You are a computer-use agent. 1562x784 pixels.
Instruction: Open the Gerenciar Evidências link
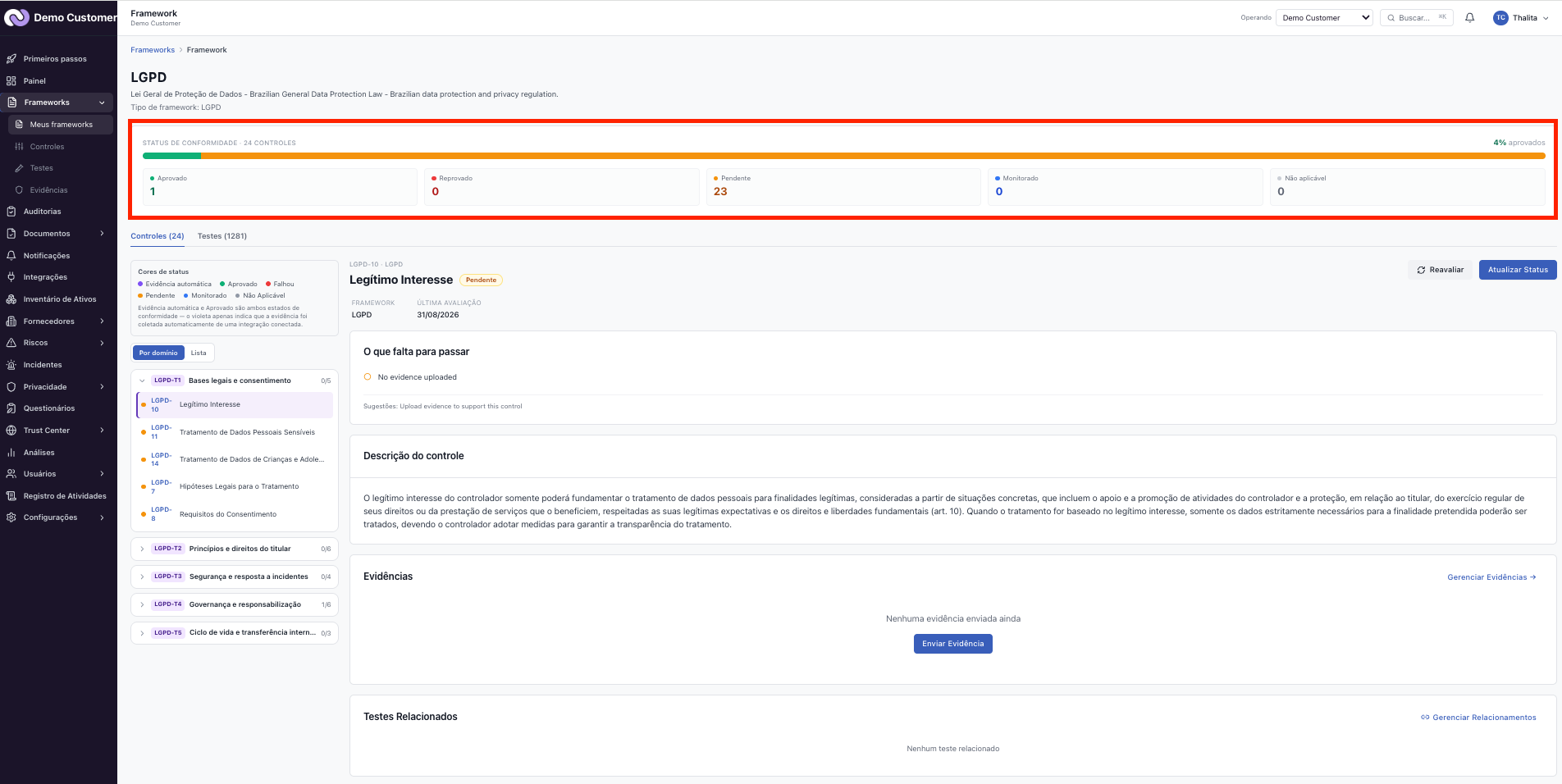[1491, 577]
